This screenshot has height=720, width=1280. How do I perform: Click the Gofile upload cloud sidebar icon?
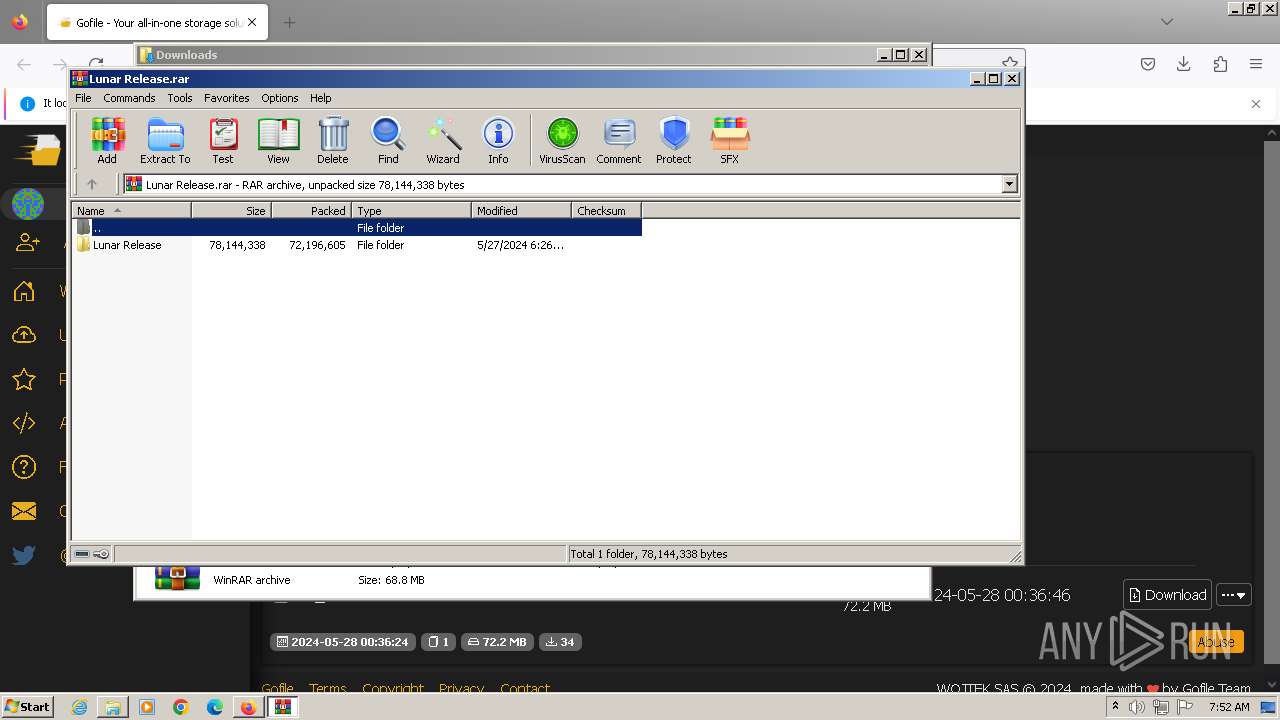point(24,335)
